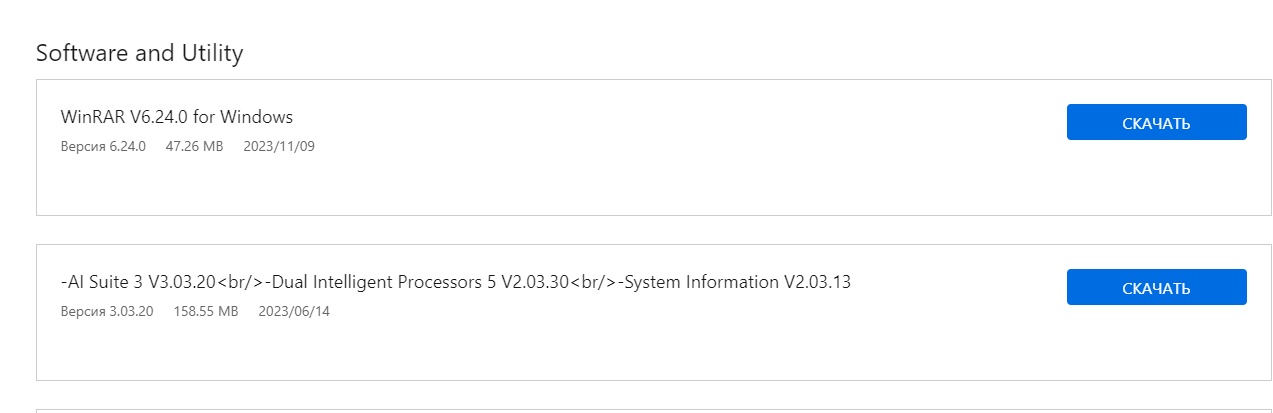Download the AI Suite 3 package
This screenshot has width=1273, height=413.
click(x=1156, y=288)
